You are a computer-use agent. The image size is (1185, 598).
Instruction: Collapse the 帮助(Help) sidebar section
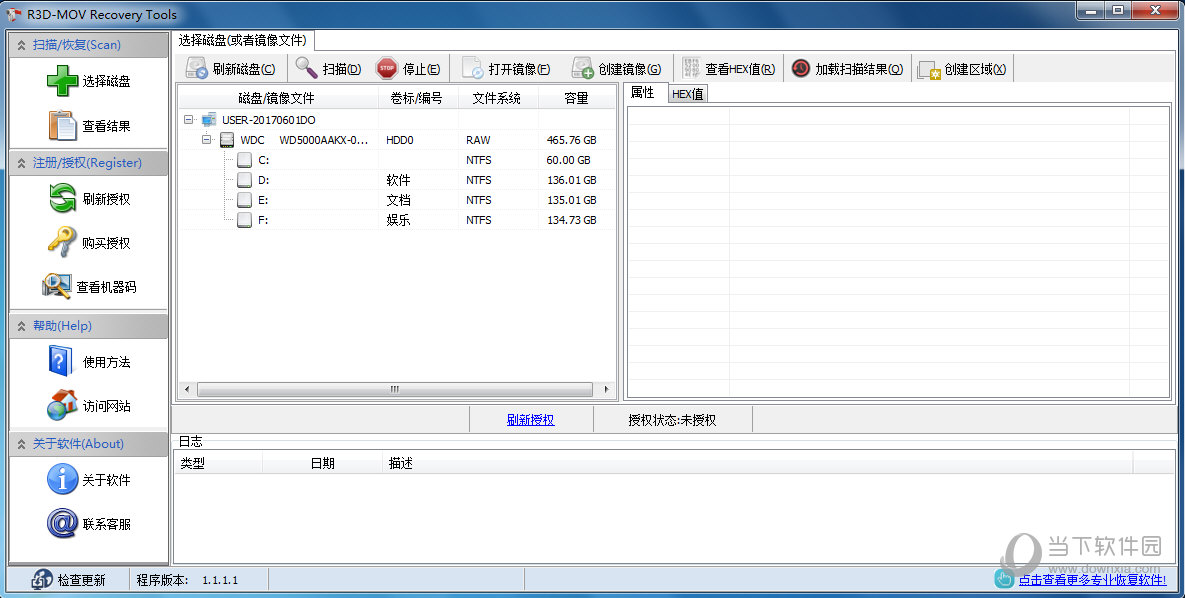click(21, 327)
